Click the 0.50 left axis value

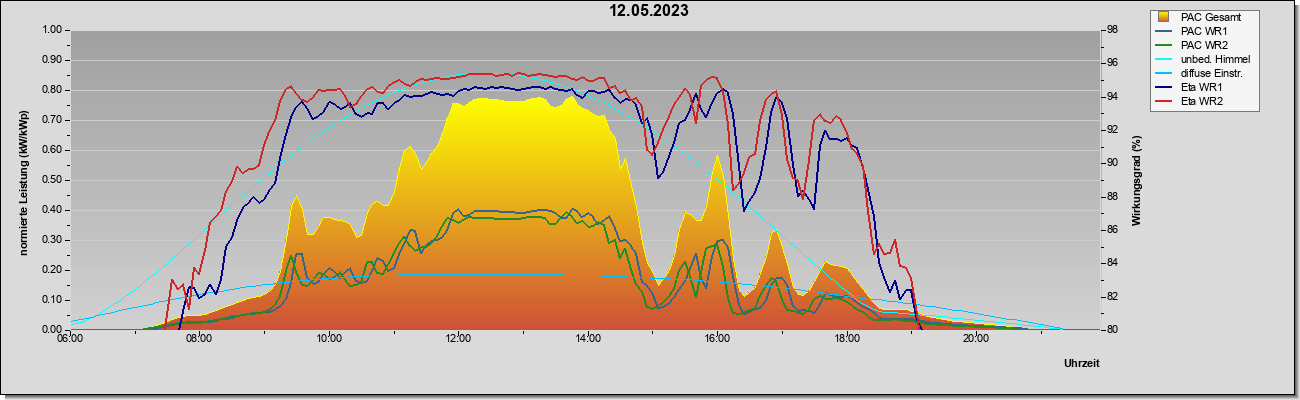point(52,180)
